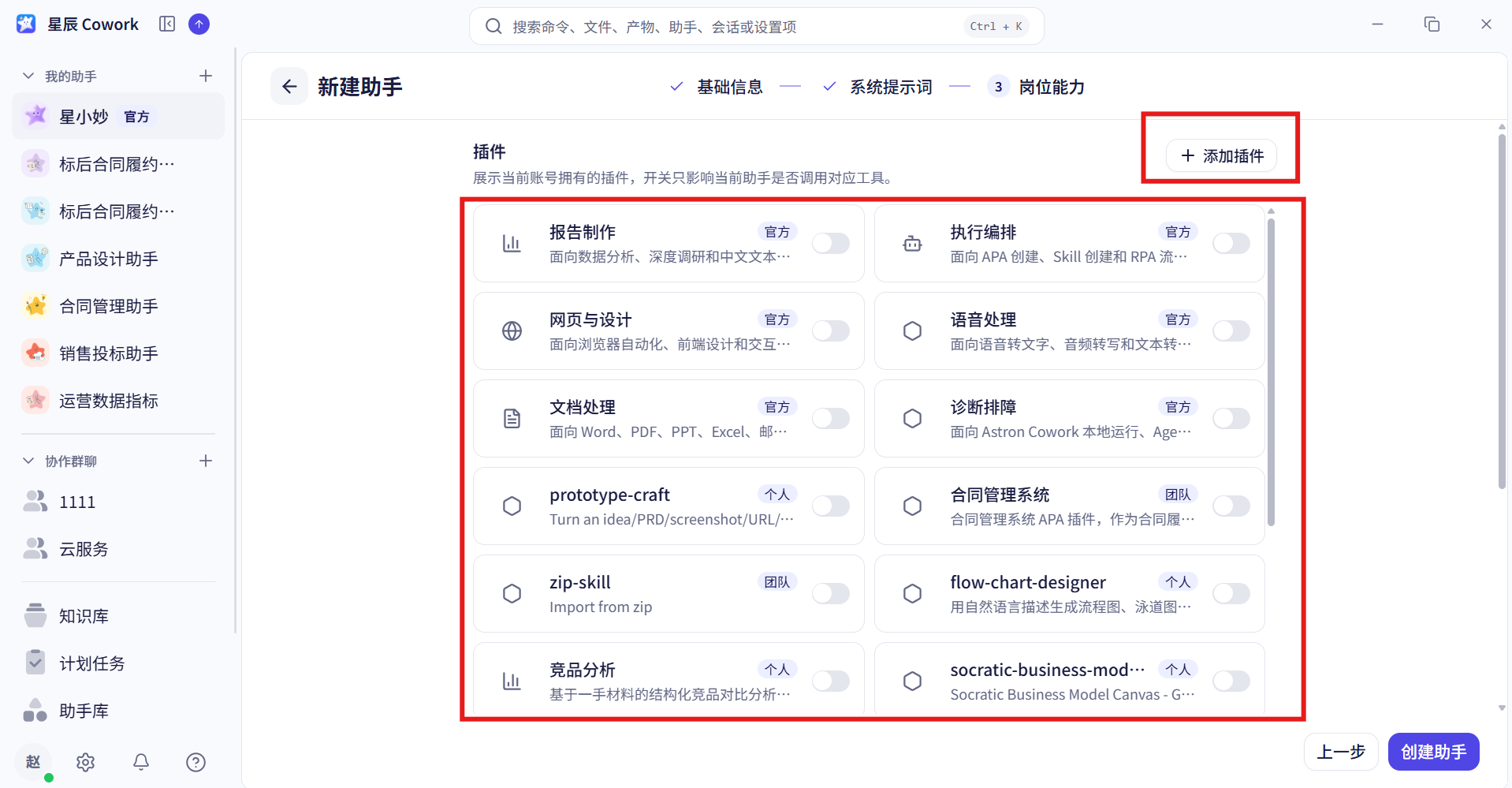The width and height of the screenshot is (1512, 788).
Task: Click 上一步 button
Action: 1341,752
